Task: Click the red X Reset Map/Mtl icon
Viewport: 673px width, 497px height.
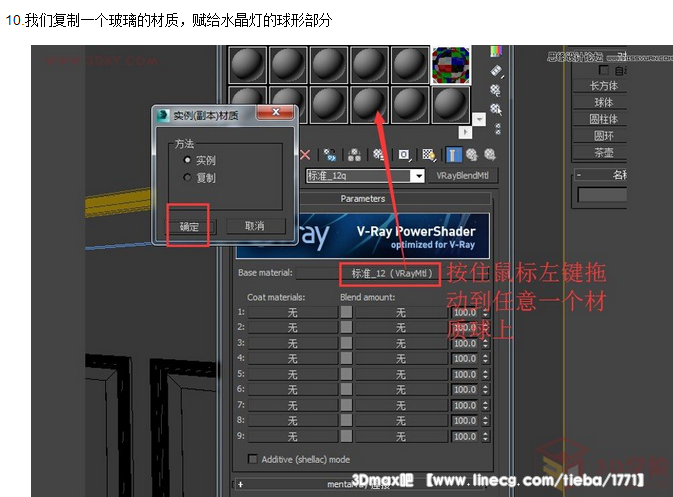Action: [x=305, y=155]
